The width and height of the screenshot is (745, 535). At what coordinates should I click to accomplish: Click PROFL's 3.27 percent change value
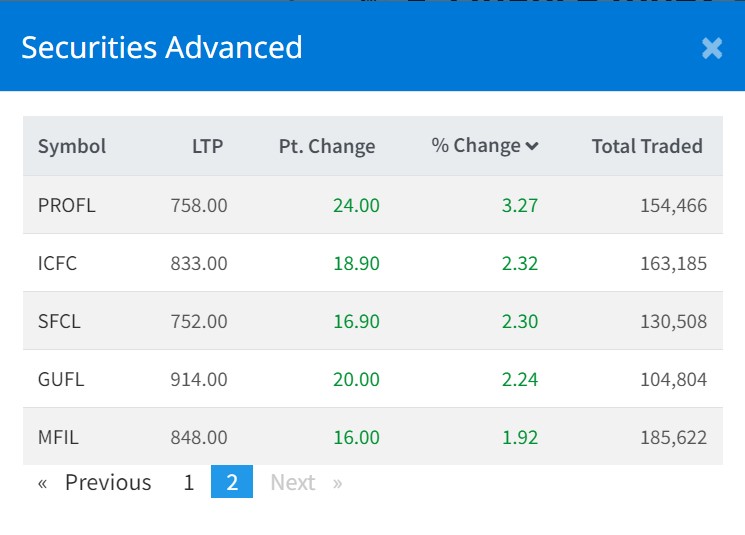click(520, 206)
